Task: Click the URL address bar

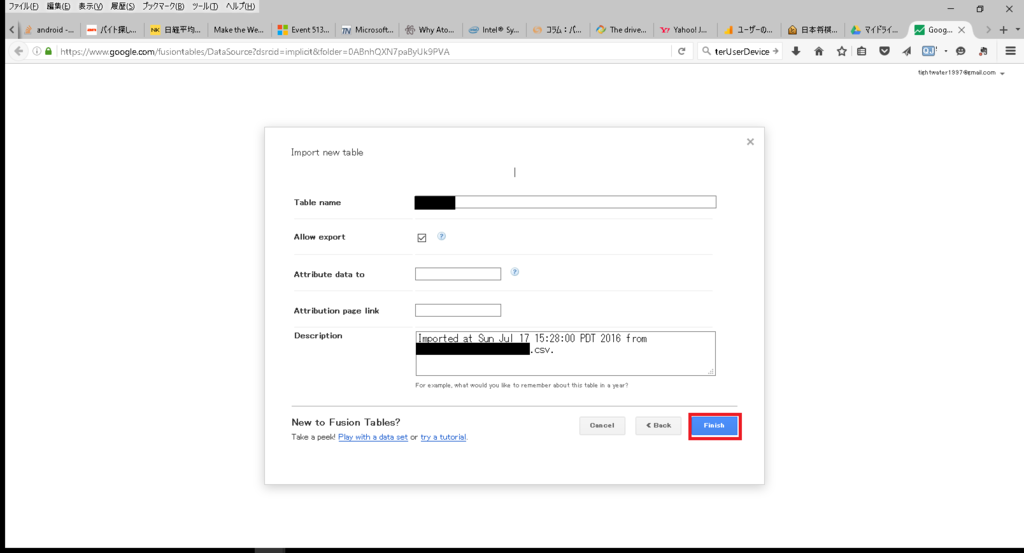Action: 362,52
